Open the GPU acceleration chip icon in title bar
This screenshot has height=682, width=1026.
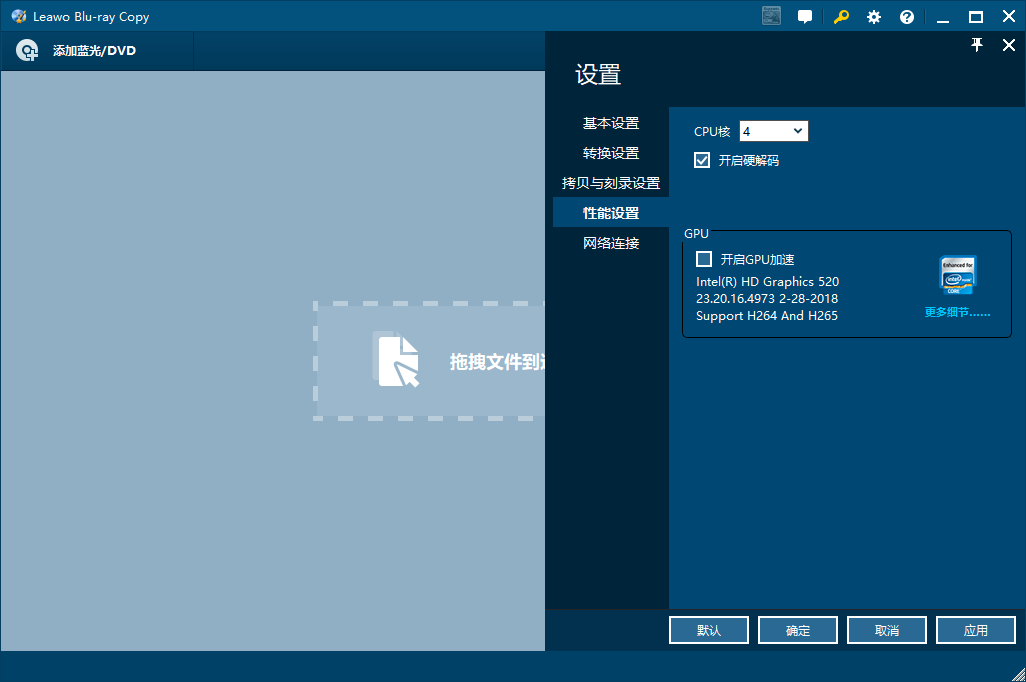(771, 16)
